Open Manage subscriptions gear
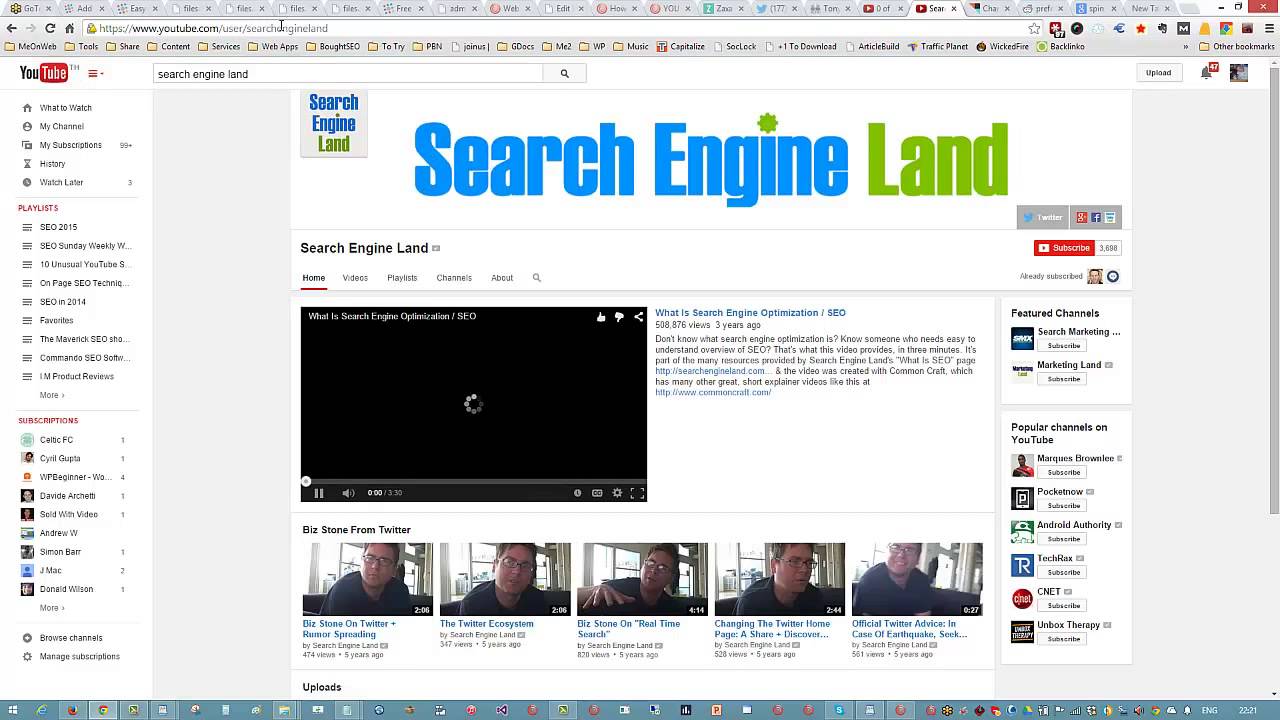 [x=27, y=657]
